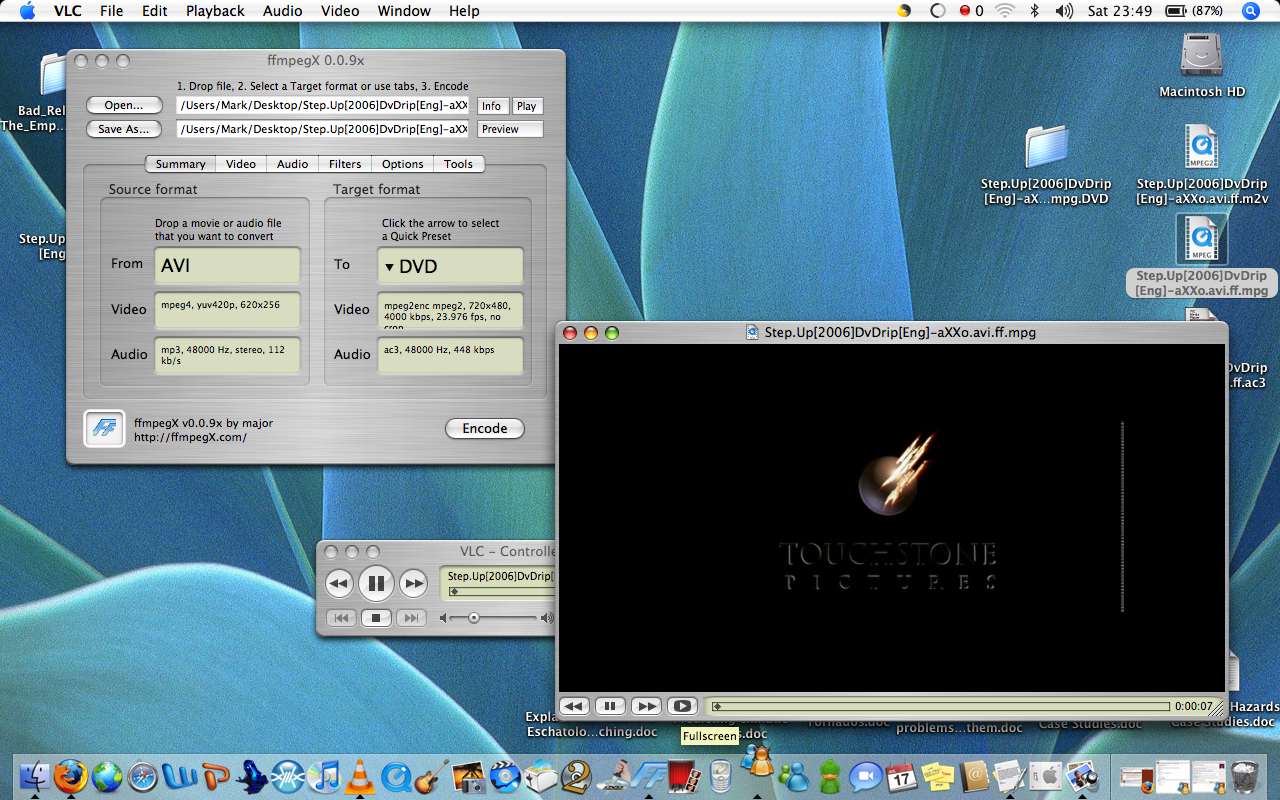Open the Tools tab in ffmpegX
The height and width of the screenshot is (800, 1280).
(459, 164)
